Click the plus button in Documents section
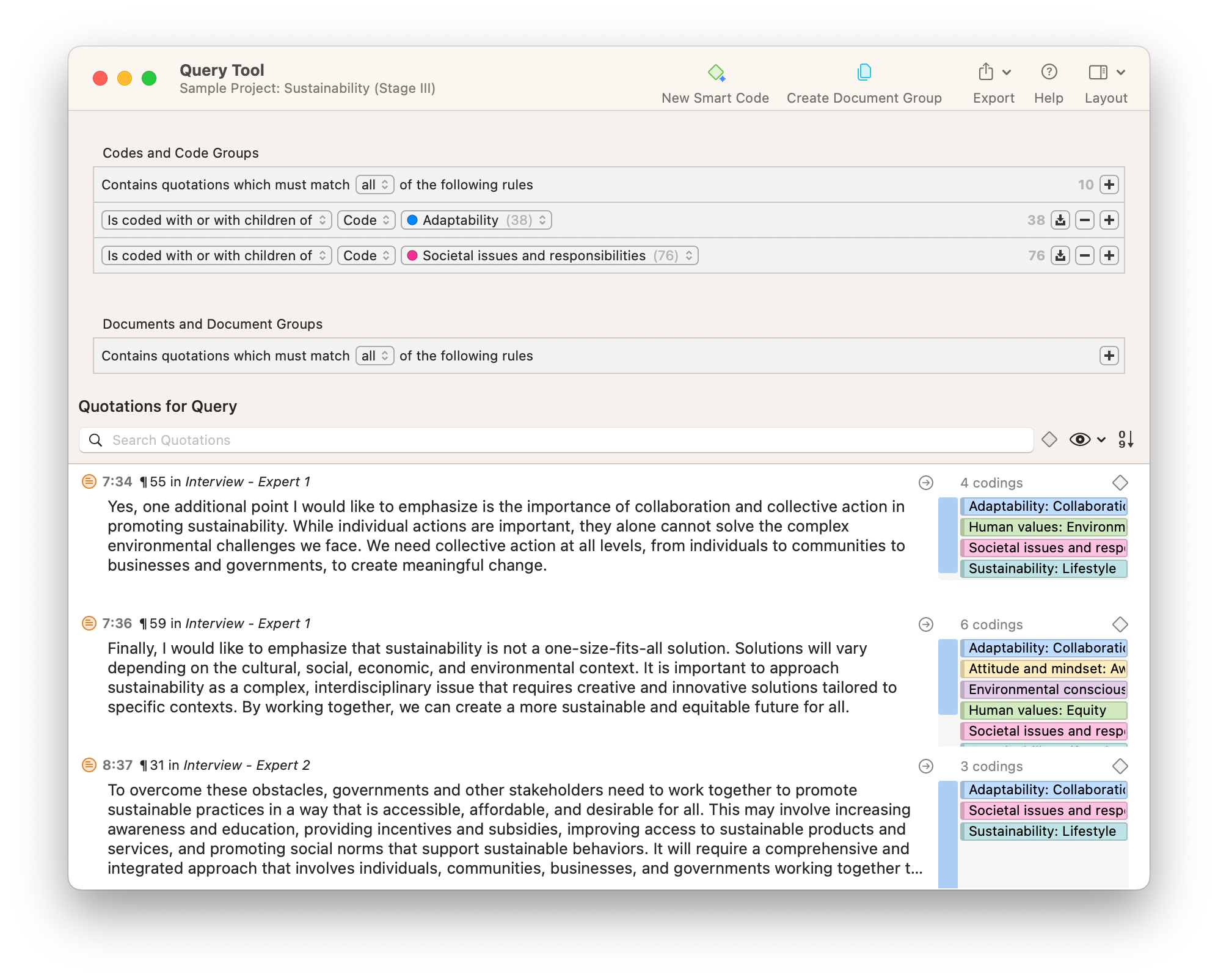This screenshot has height=980, width=1218. 1109,355
